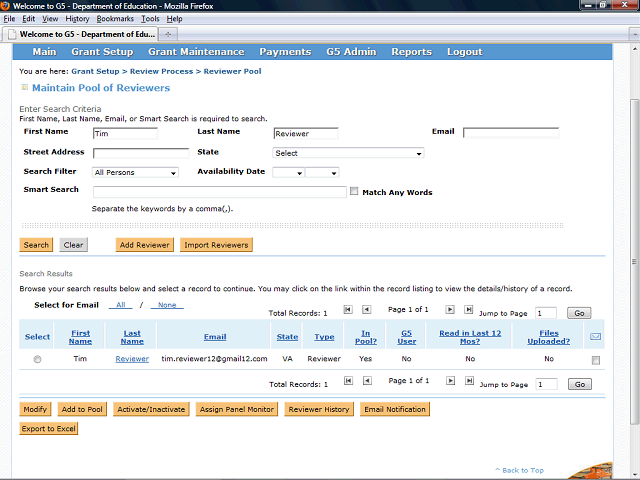Click the previous page arrow above results
Viewport: 640px width, 480px height.
coord(366,311)
